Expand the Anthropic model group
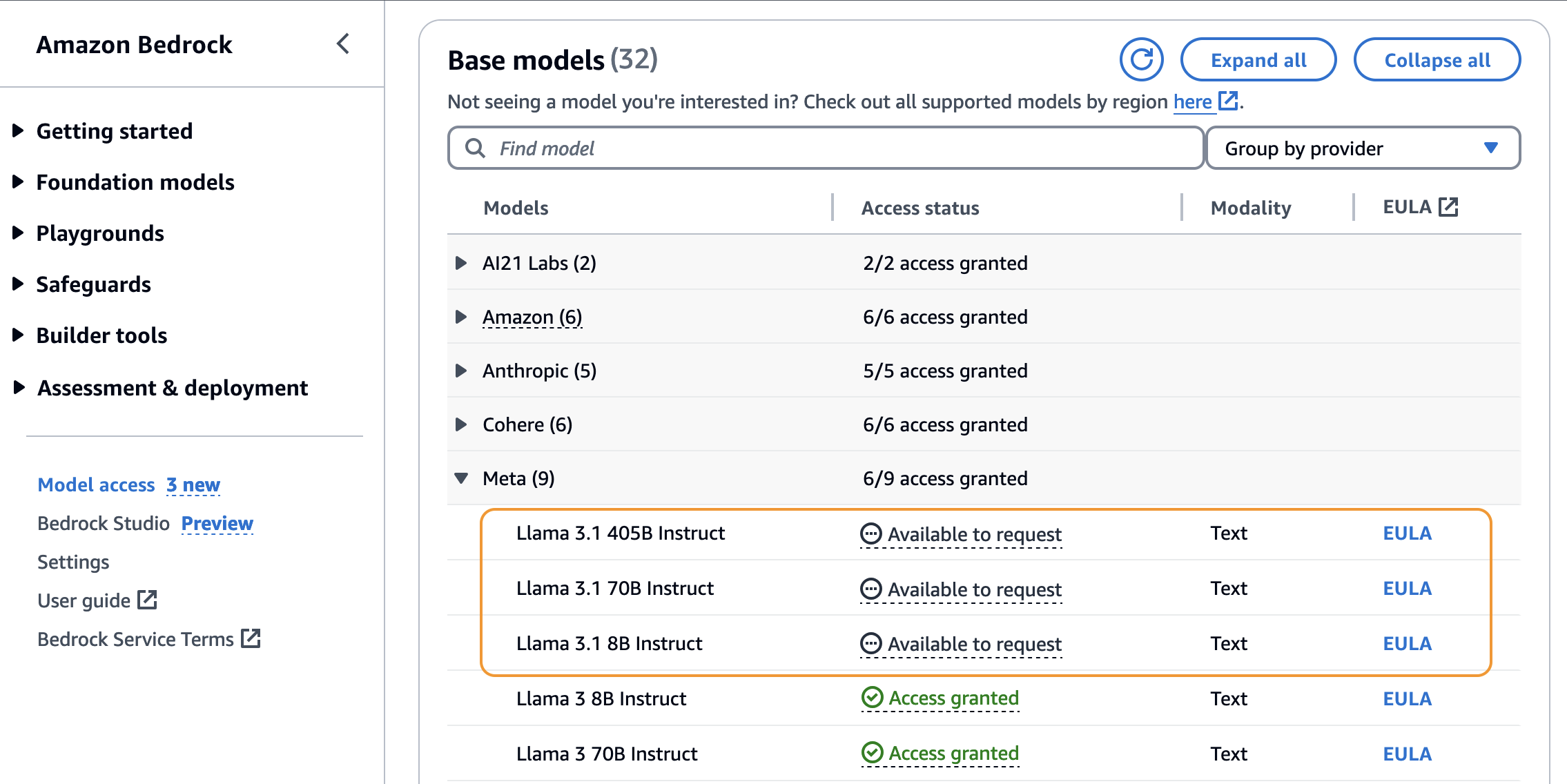 (x=461, y=371)
